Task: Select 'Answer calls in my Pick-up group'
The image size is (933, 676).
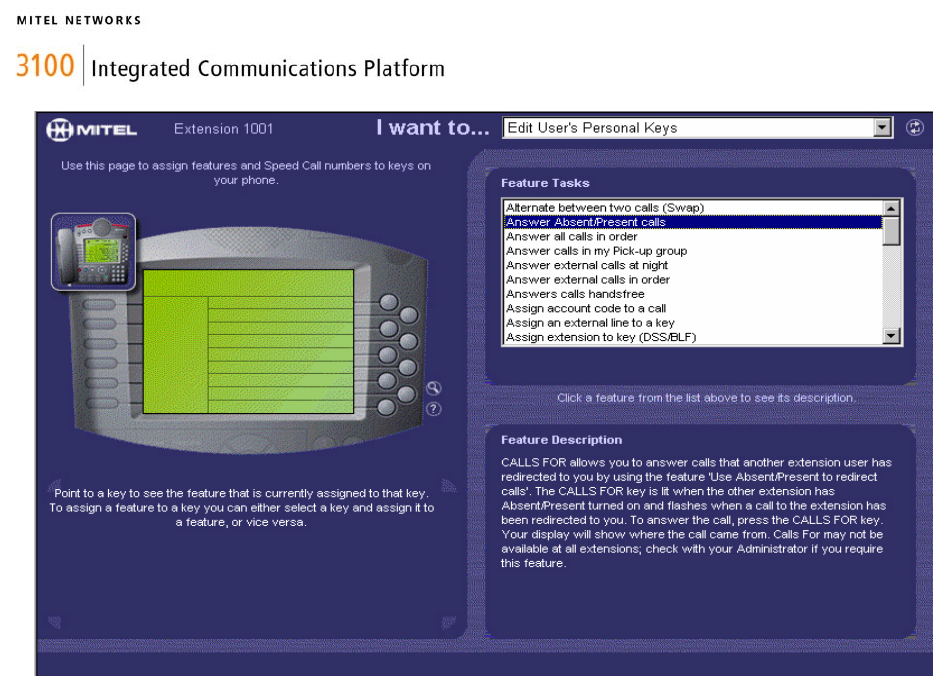Action: pyautogui.click(x=693, y=251)
